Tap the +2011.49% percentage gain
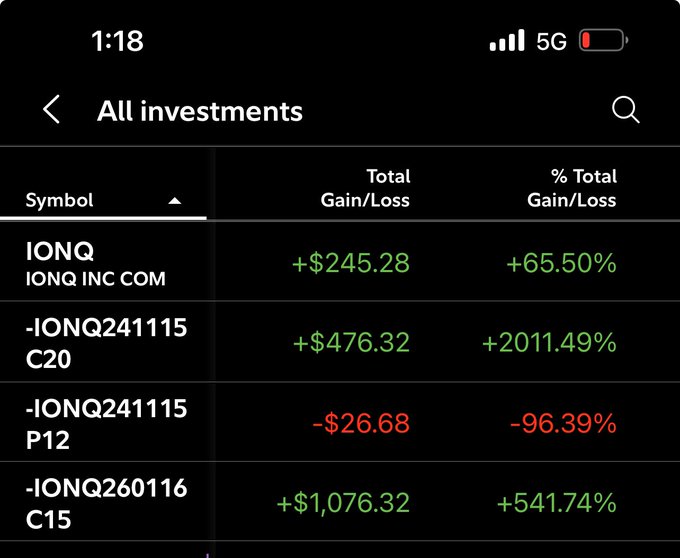 (x=549, y=343)
